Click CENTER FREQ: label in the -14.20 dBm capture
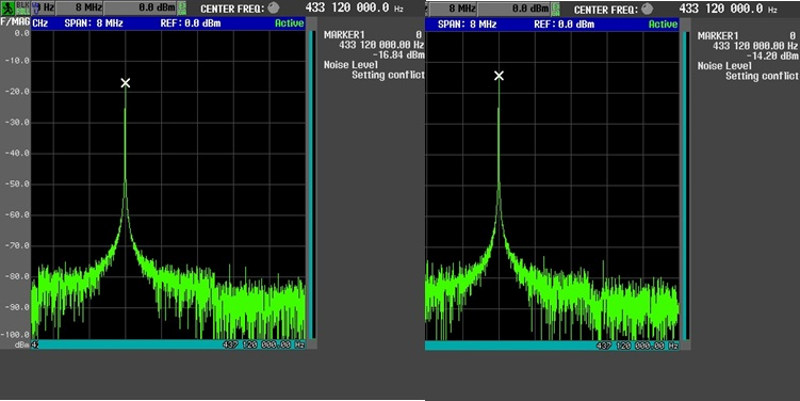 [x=606, y=9]
